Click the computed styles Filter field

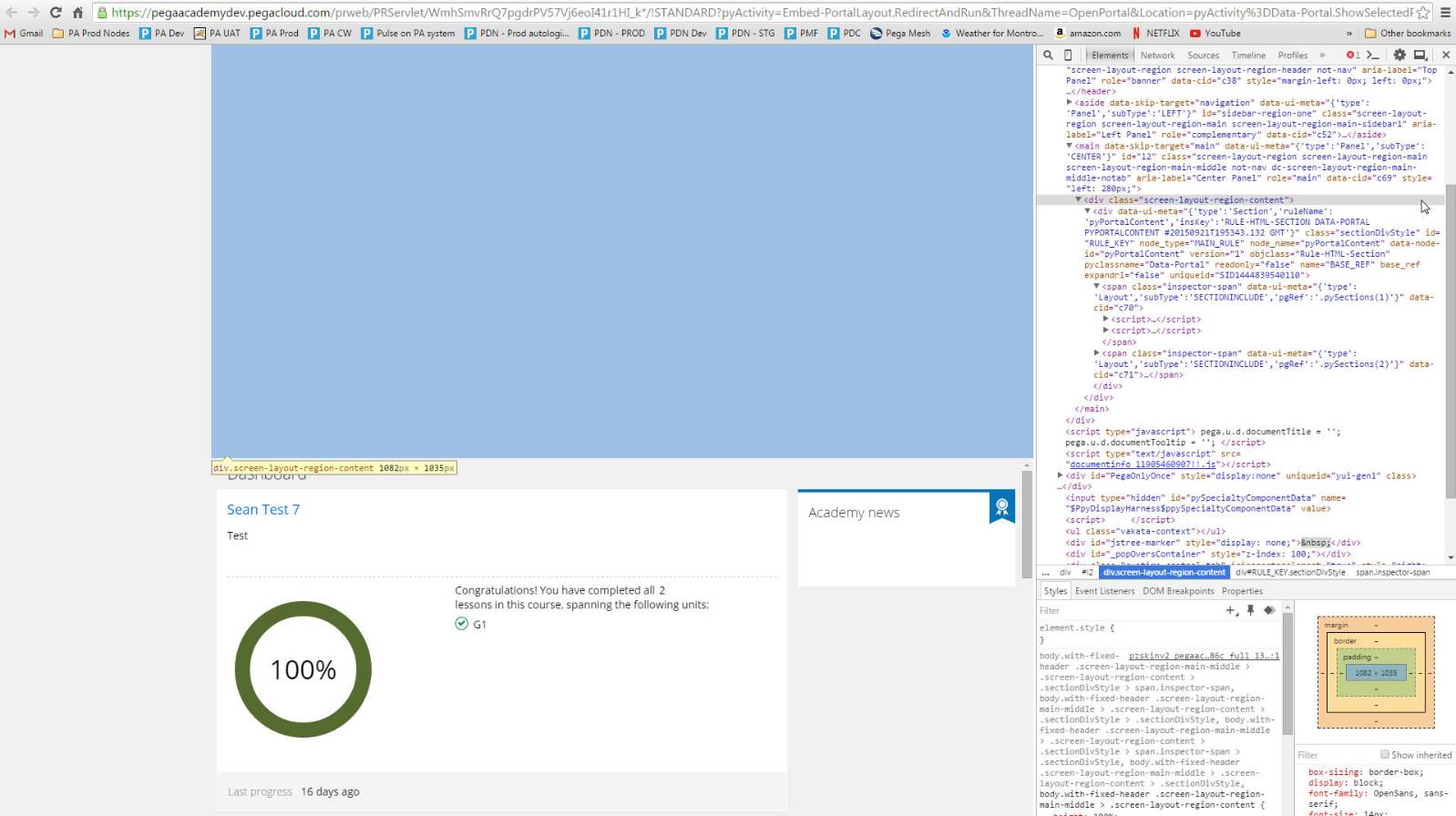point(1335,754)
